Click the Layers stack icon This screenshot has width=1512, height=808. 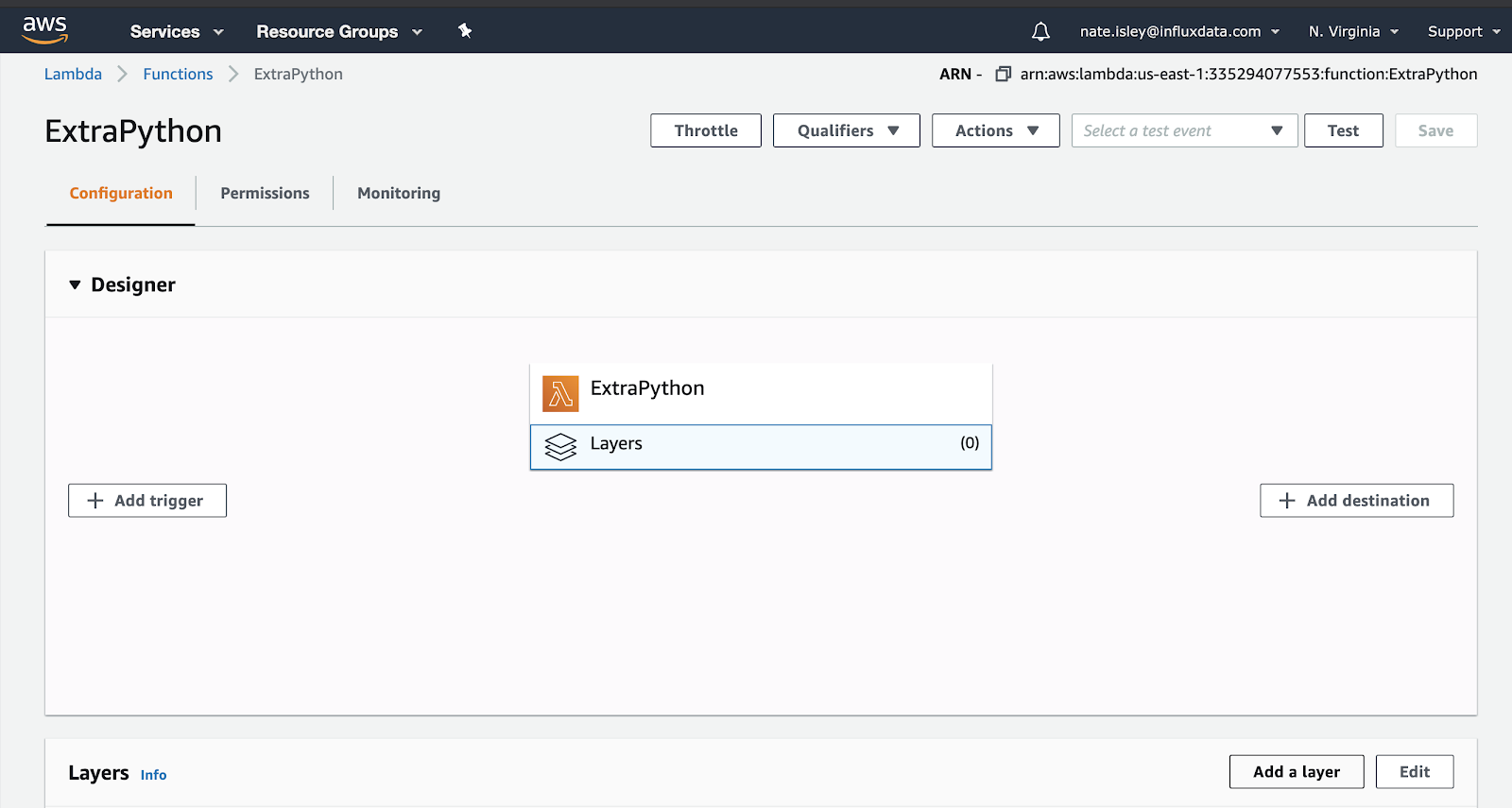(x=560, y=446)
